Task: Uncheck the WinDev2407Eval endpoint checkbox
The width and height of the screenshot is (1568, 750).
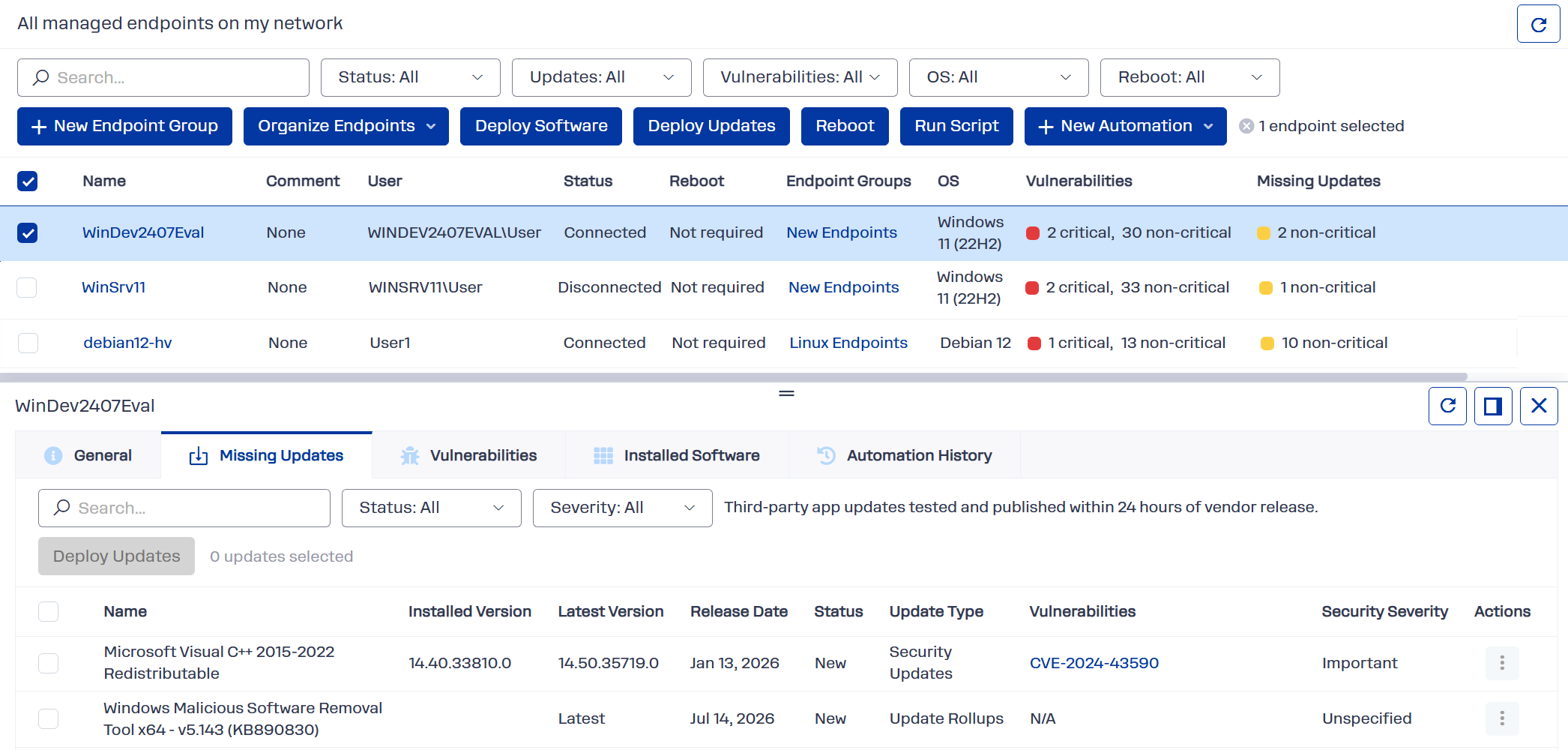Action: [x=28, y=232]
